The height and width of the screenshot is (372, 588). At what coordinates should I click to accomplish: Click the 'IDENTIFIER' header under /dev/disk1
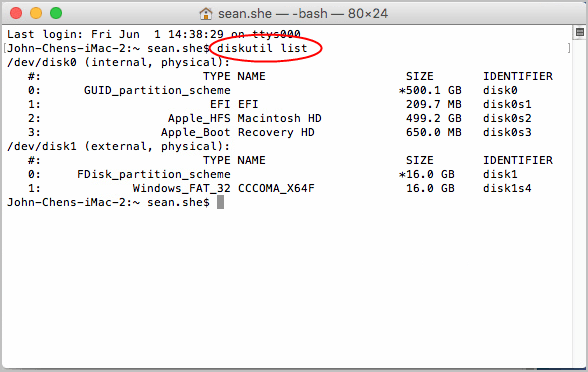(x=518, y=160)
